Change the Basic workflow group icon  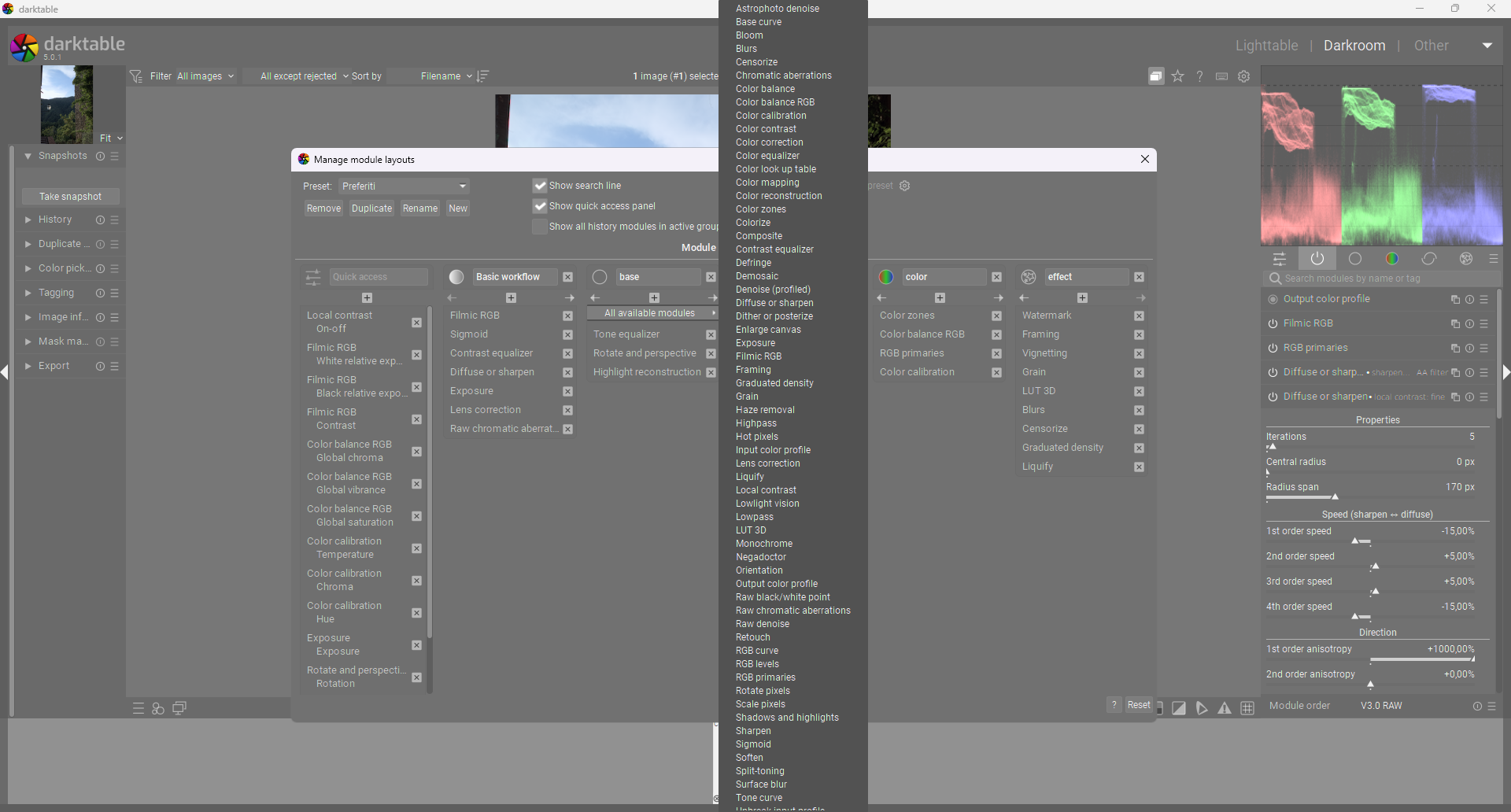tap(456, 277)
